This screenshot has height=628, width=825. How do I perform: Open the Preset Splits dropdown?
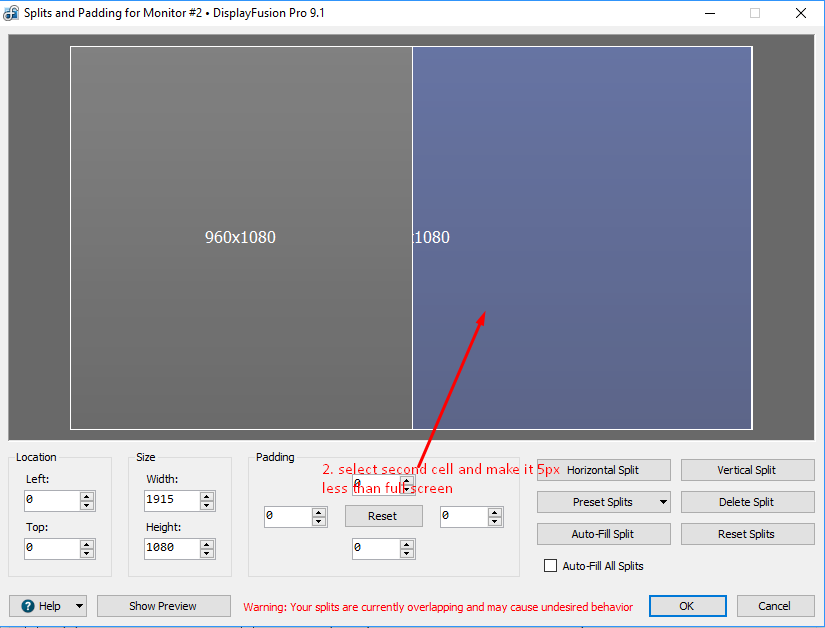[663, 502]
